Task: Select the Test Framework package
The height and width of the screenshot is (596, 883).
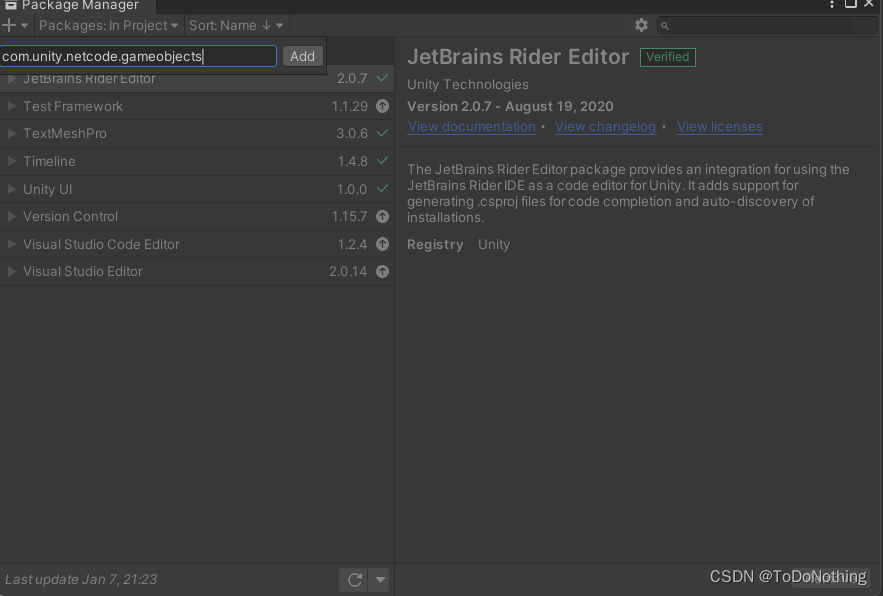Action: (x=197, y=106)
